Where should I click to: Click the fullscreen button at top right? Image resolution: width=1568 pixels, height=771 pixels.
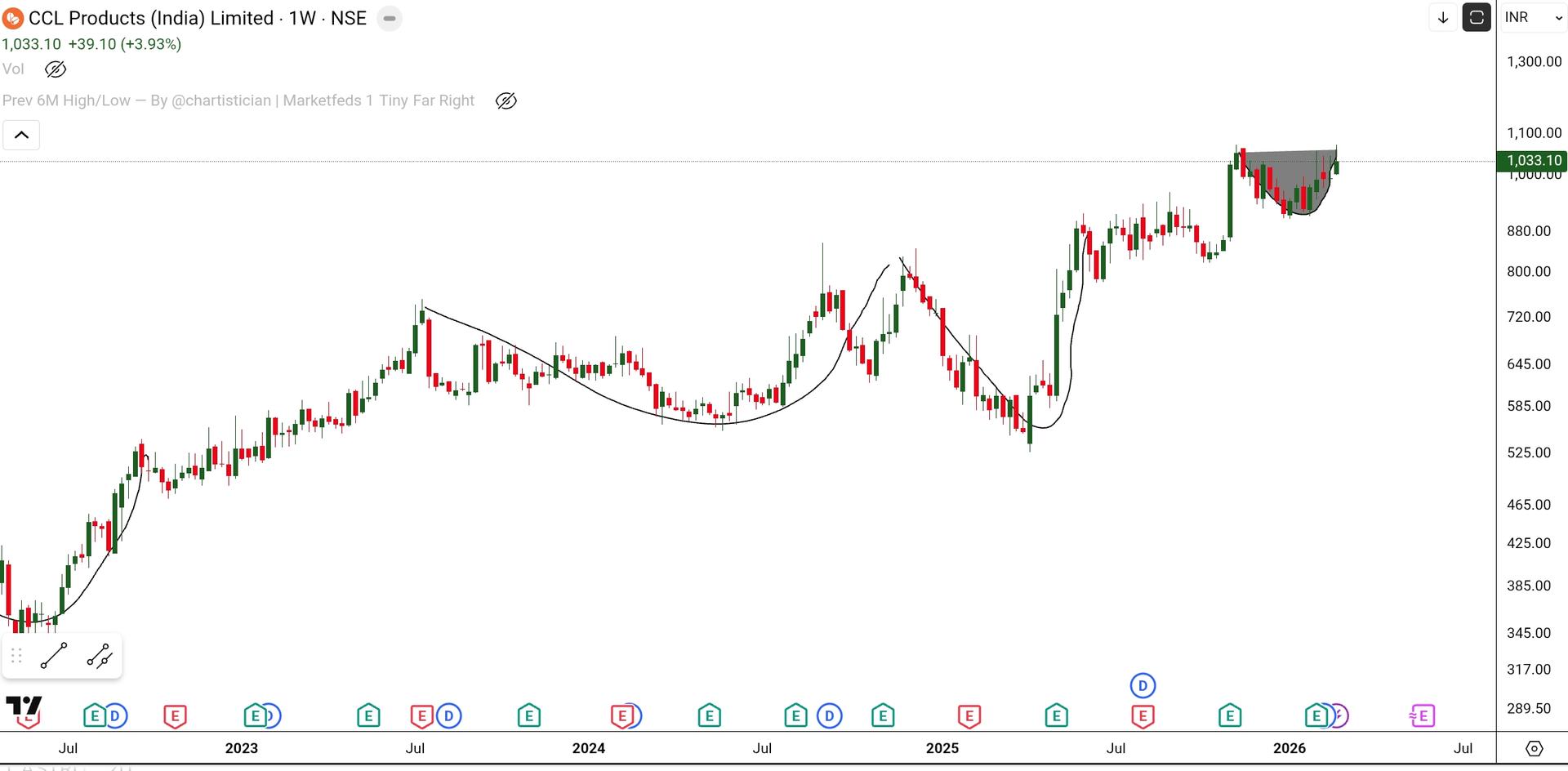point(1477,17)
